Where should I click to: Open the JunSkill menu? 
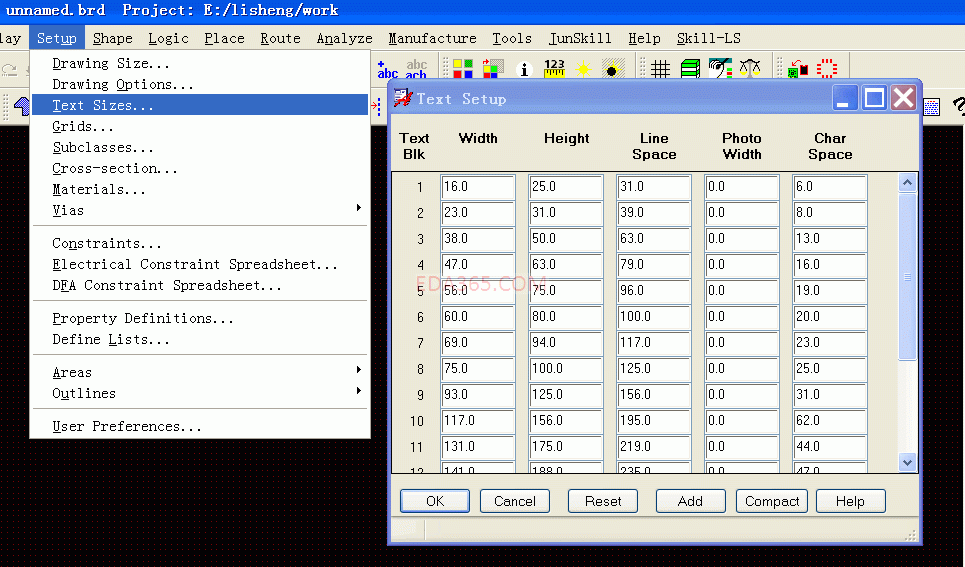coord(580,38)
